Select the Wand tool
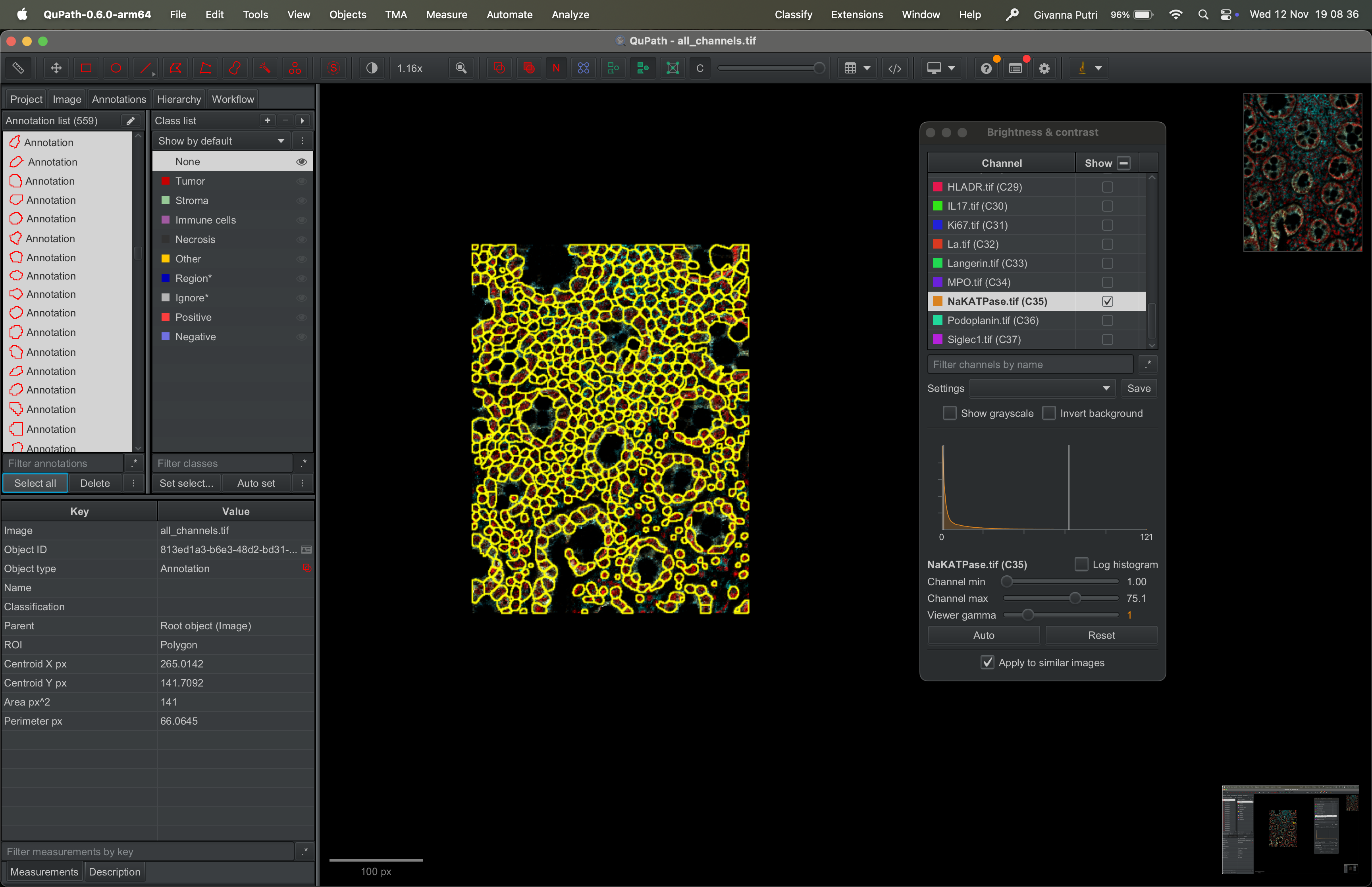This screenshot has height=887, width=1372. pos(265,68)
